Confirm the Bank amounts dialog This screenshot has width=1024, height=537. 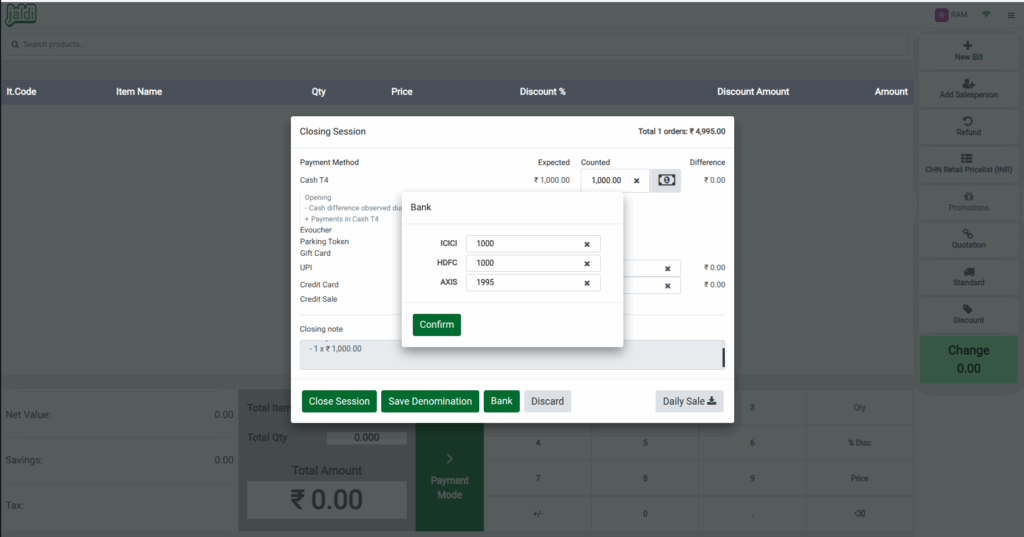click(x=436, y=325)
